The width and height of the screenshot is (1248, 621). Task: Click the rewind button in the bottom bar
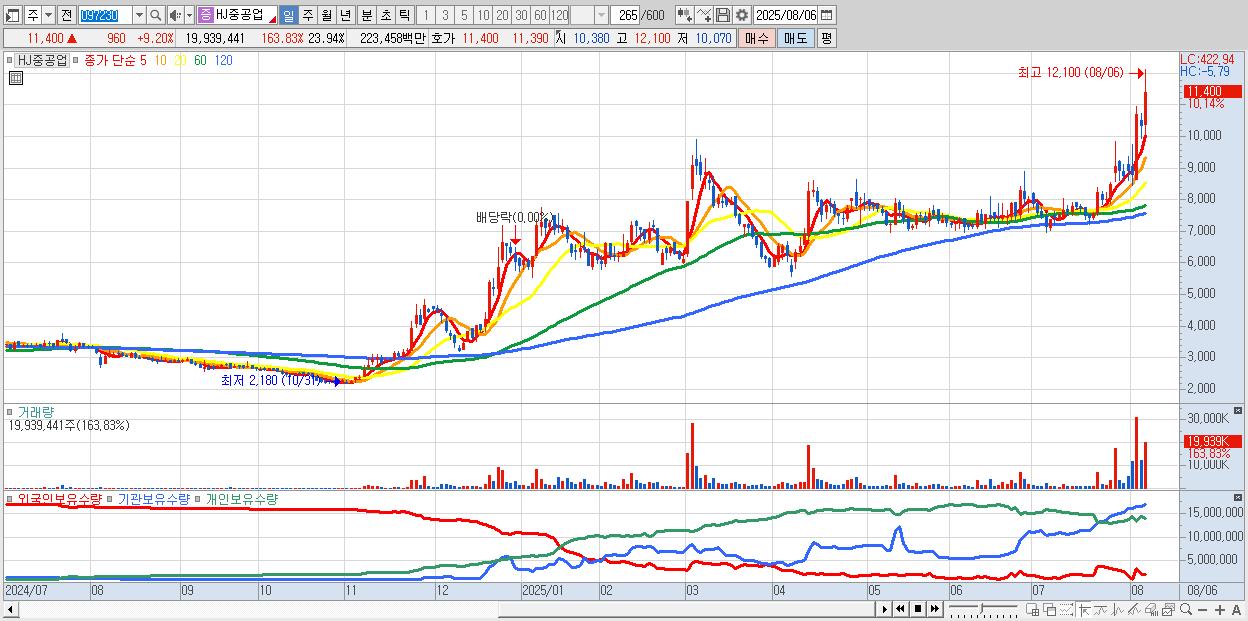coord(900,608)
